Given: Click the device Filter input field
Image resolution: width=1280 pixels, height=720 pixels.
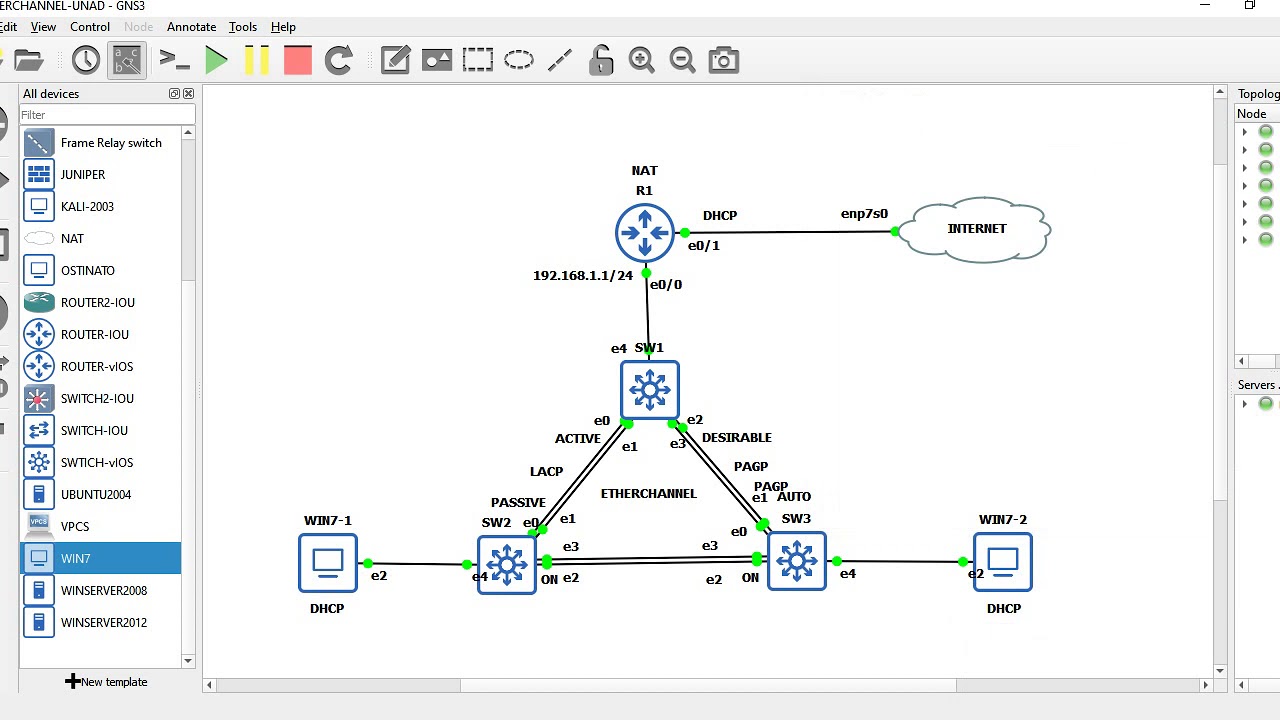Looking at the screenshot, I should click(107, 115).
